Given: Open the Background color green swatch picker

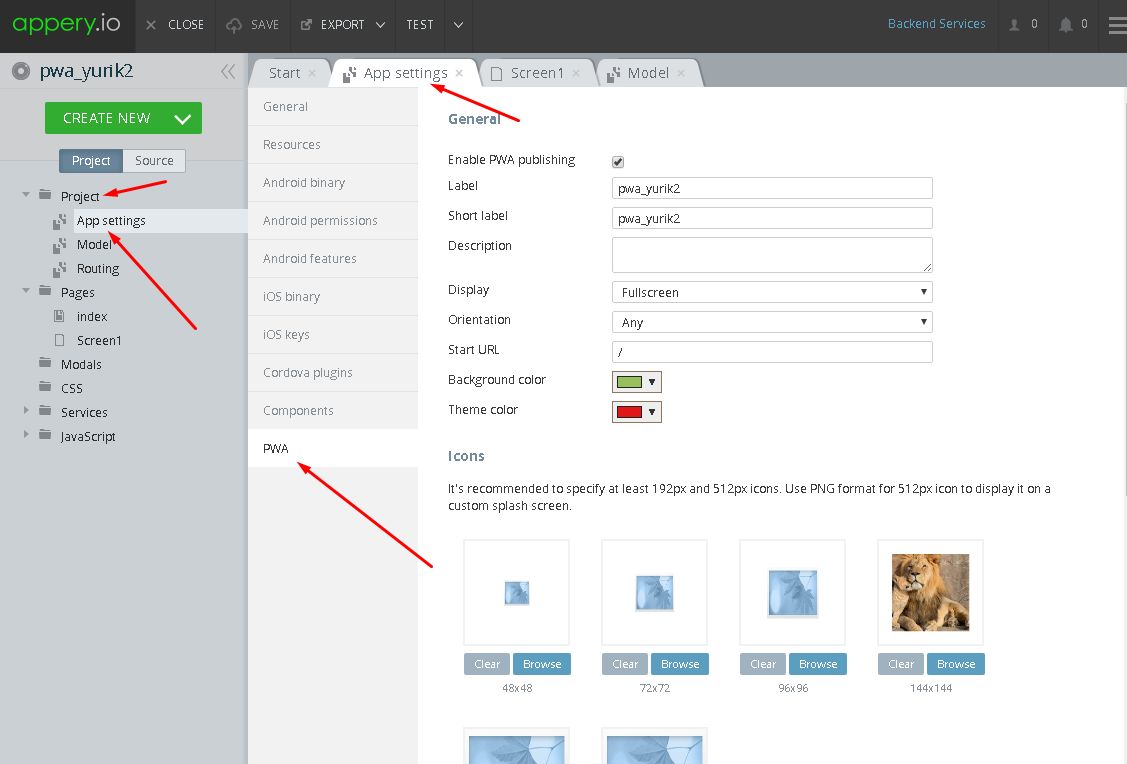Looking at the screenshot, I should 637,382.
